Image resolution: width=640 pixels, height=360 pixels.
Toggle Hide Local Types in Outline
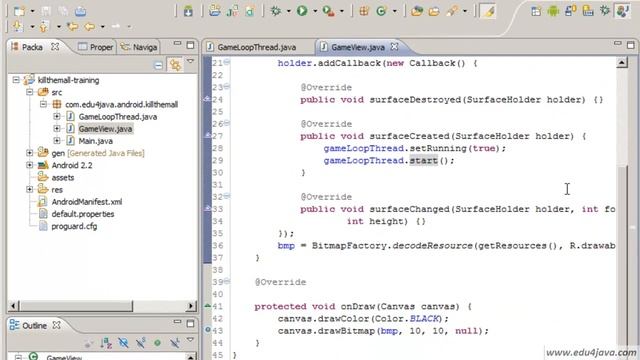pos(175,343)
